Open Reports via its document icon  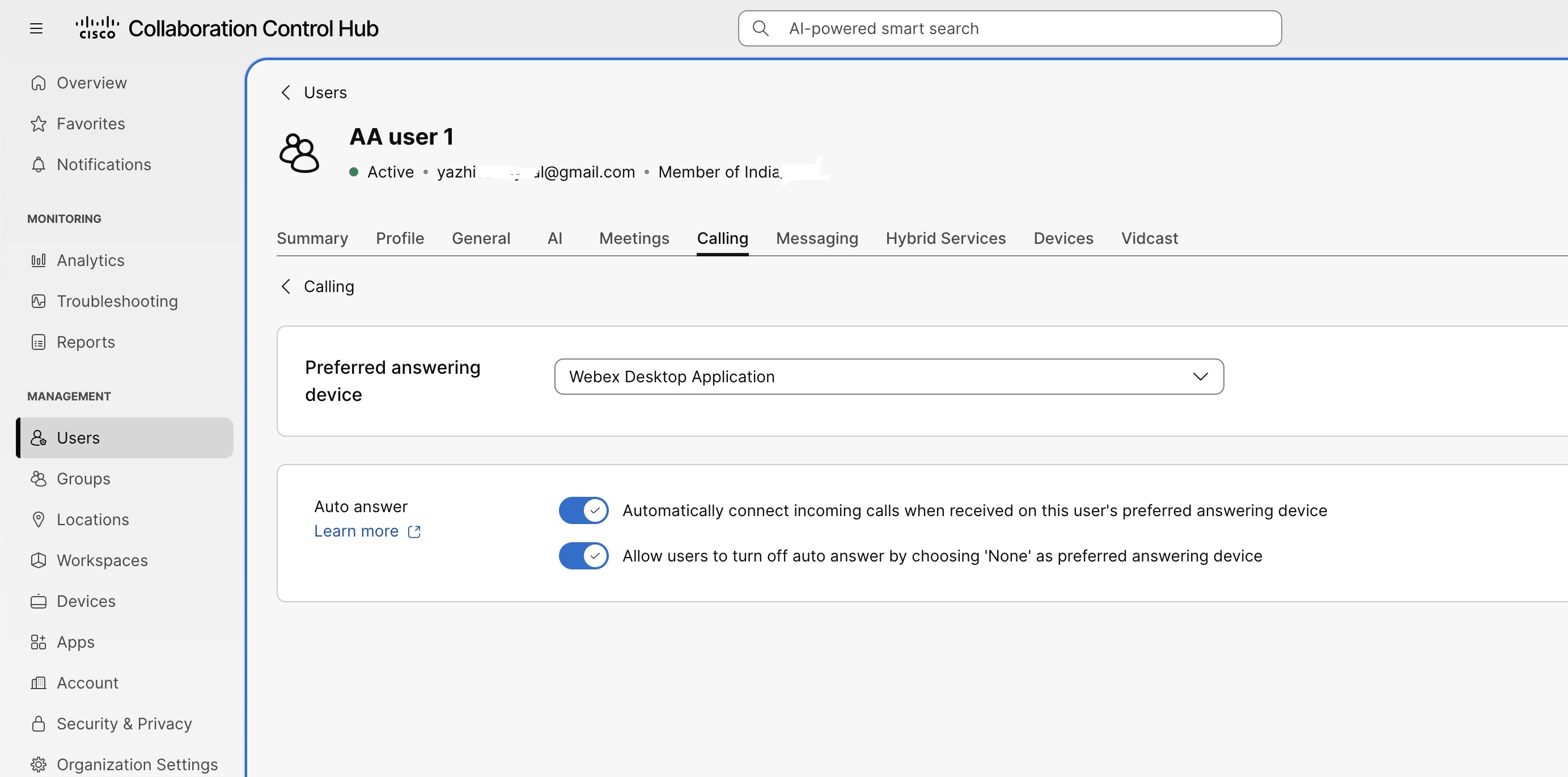point(39,341)
